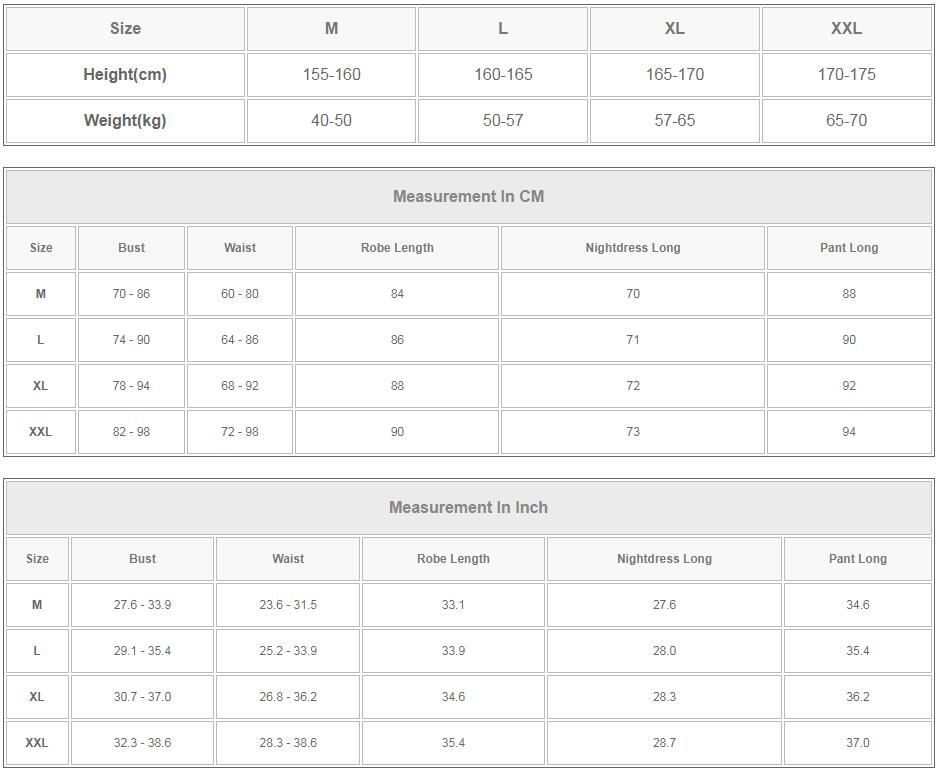Click Nightdress Long header in CM table
The width and height of the screenshot is (937, 774).
tap(633, 248)
